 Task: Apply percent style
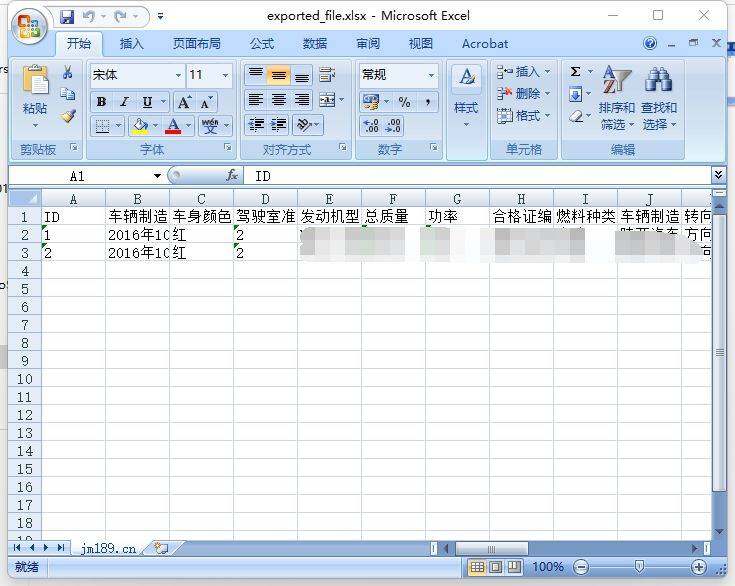coord(405,101)
